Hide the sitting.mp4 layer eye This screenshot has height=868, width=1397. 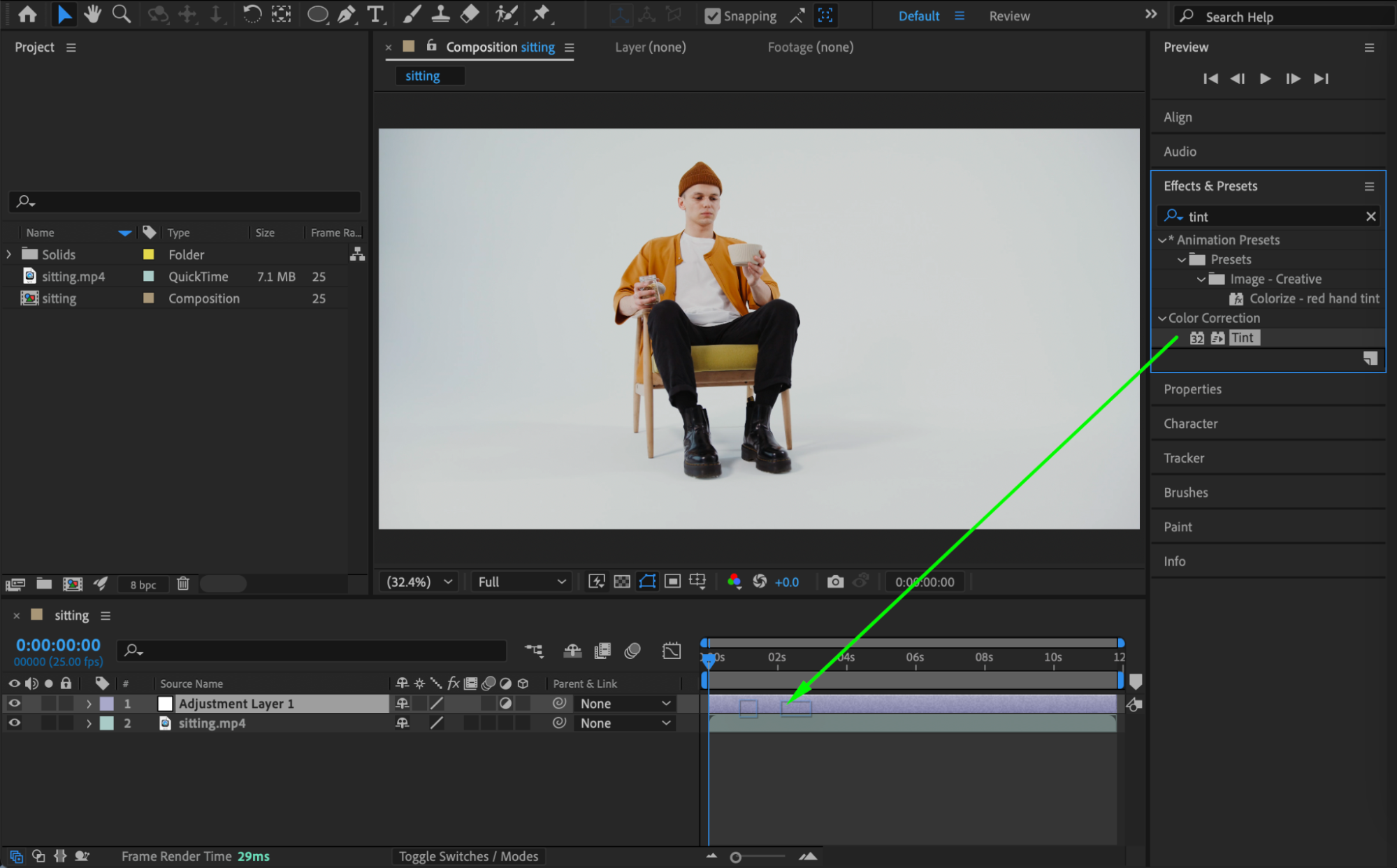14,723
